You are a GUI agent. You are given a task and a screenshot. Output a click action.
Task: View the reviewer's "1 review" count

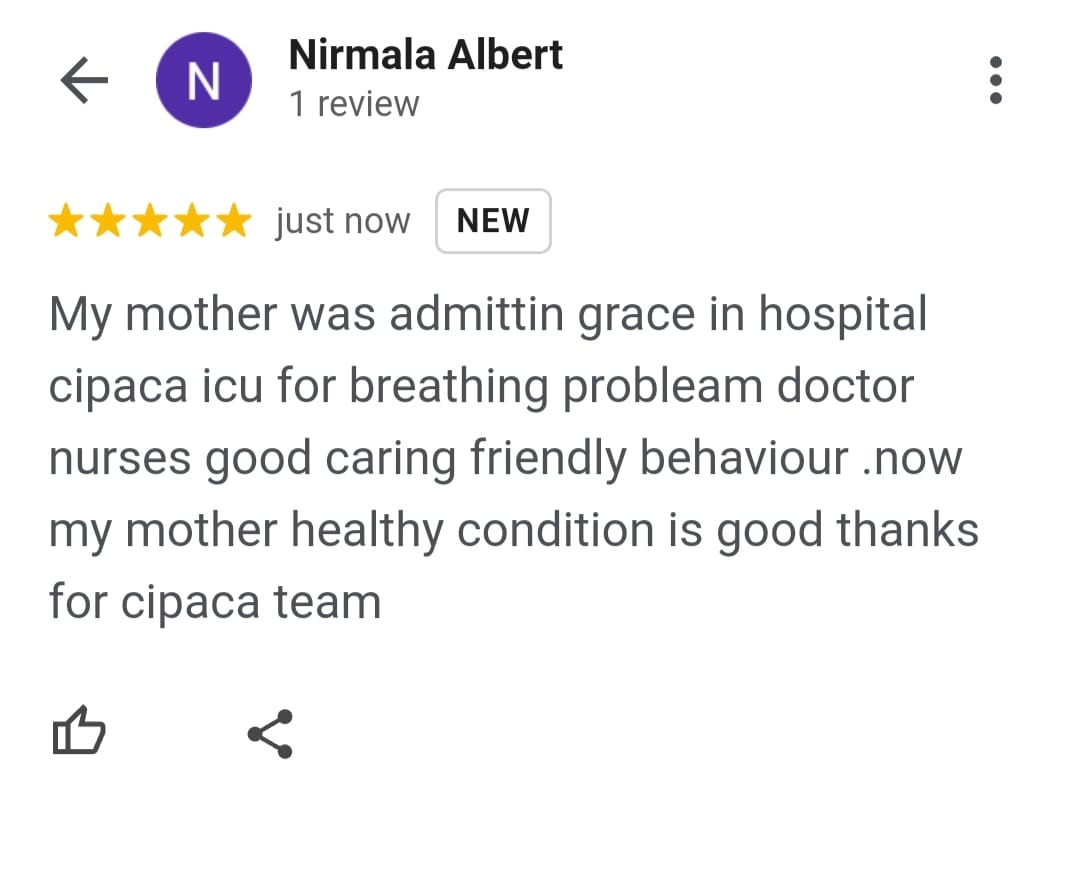click(354, 104)
